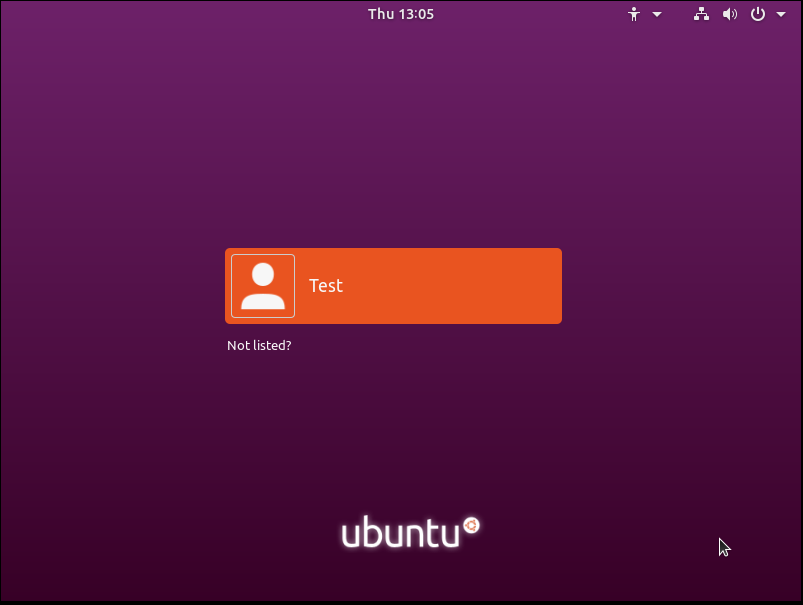The height and width of the screenshot is (605, 803).
Task: Expand the accessibility menu dropdown arrow
Action: coord(657,15)
